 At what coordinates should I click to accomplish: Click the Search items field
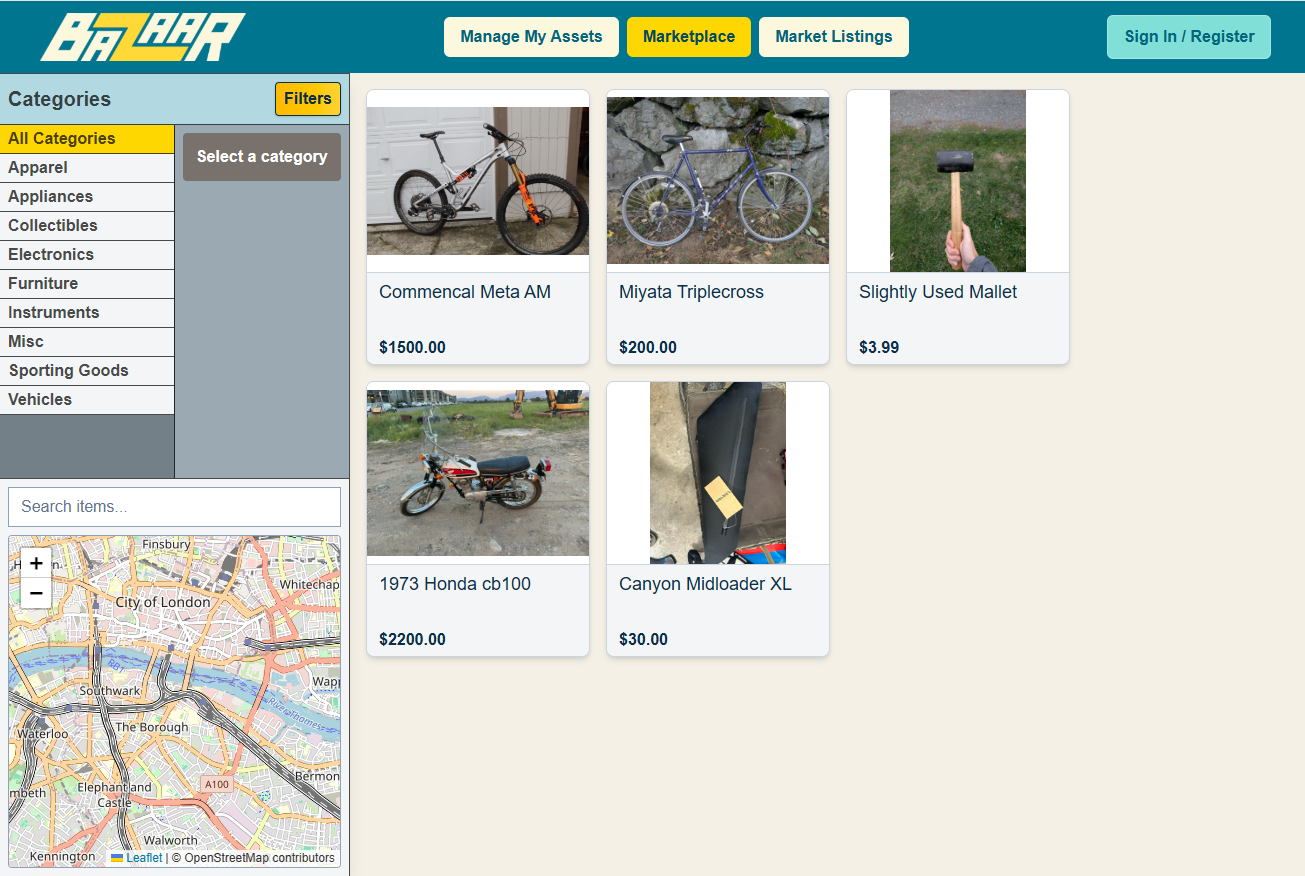click(174, 507)
